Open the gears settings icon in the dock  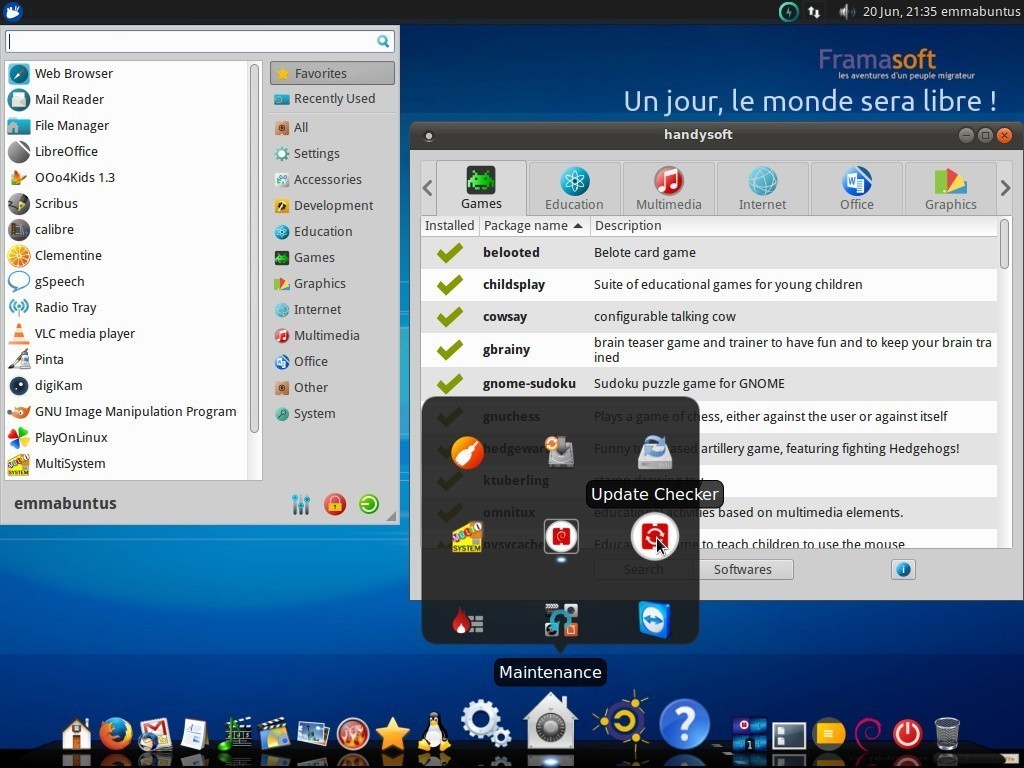[485, 724]
